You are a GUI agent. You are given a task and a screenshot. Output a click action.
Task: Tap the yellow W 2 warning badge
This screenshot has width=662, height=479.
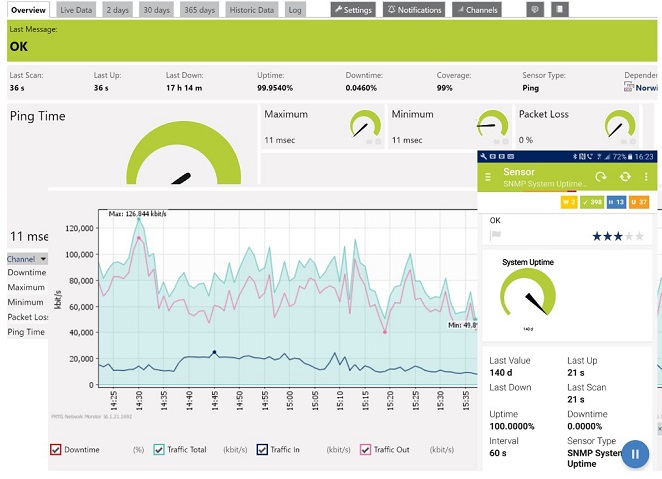coord(569,202)
